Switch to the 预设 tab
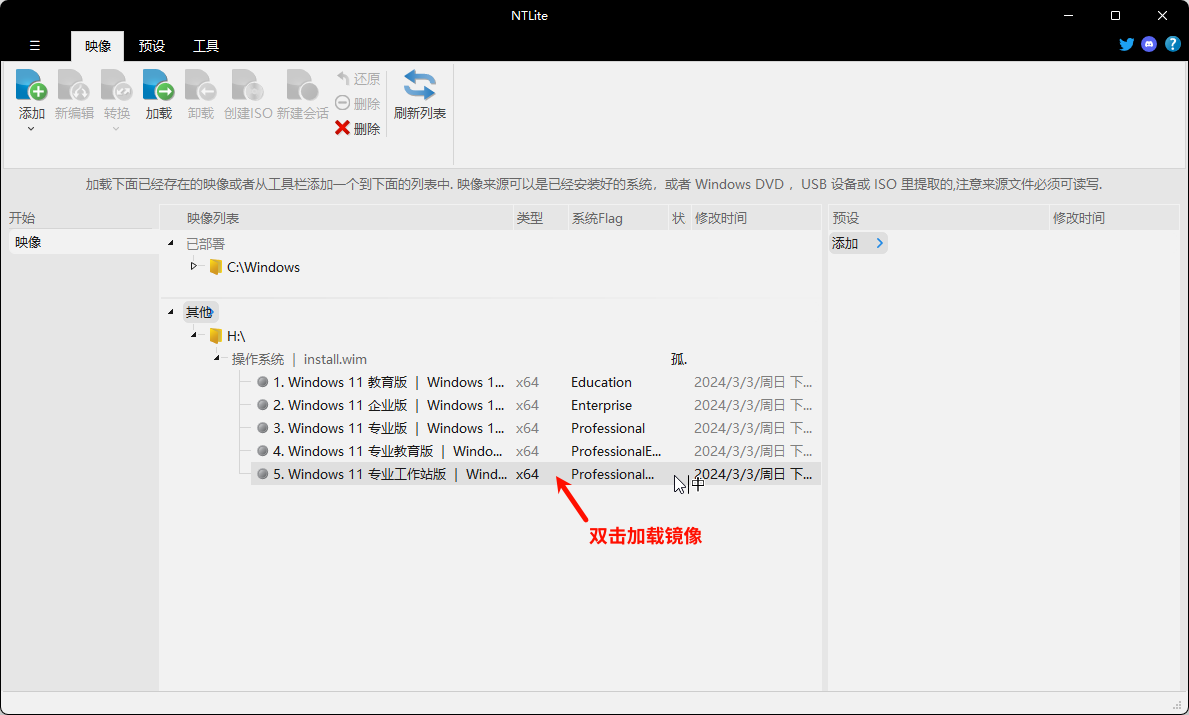 tap(152, 46)
